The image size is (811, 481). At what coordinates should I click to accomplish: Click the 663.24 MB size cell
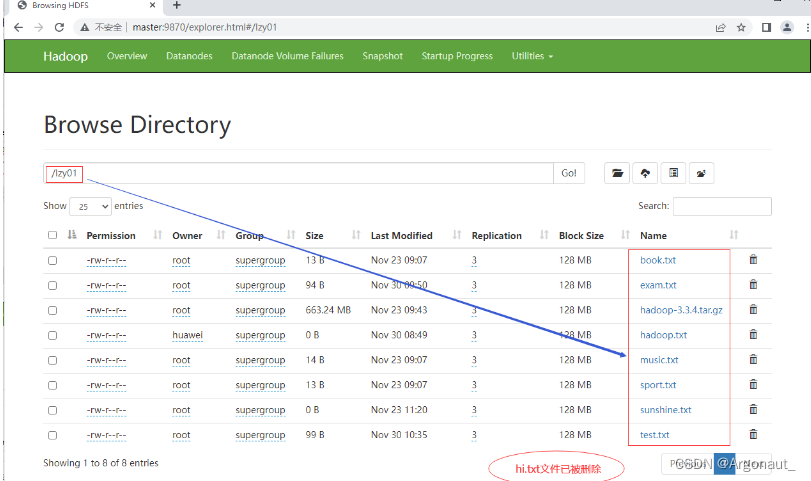coord(328,310)
